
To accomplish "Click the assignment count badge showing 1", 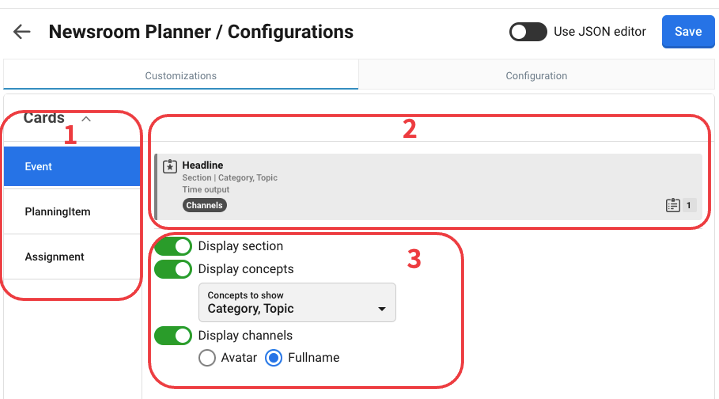I will pos(688,205).
